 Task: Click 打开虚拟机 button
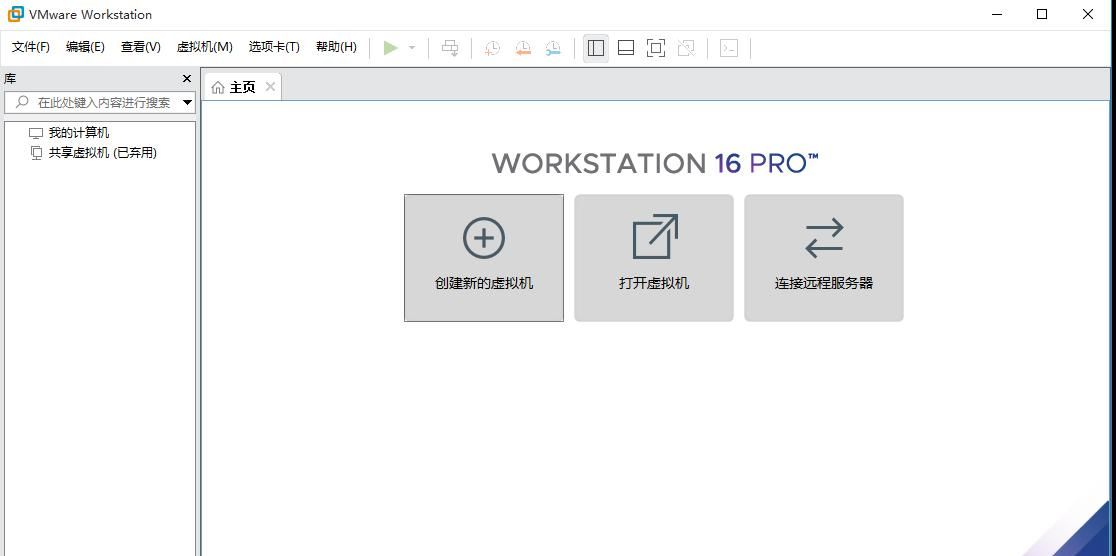(x=654, y=258)
